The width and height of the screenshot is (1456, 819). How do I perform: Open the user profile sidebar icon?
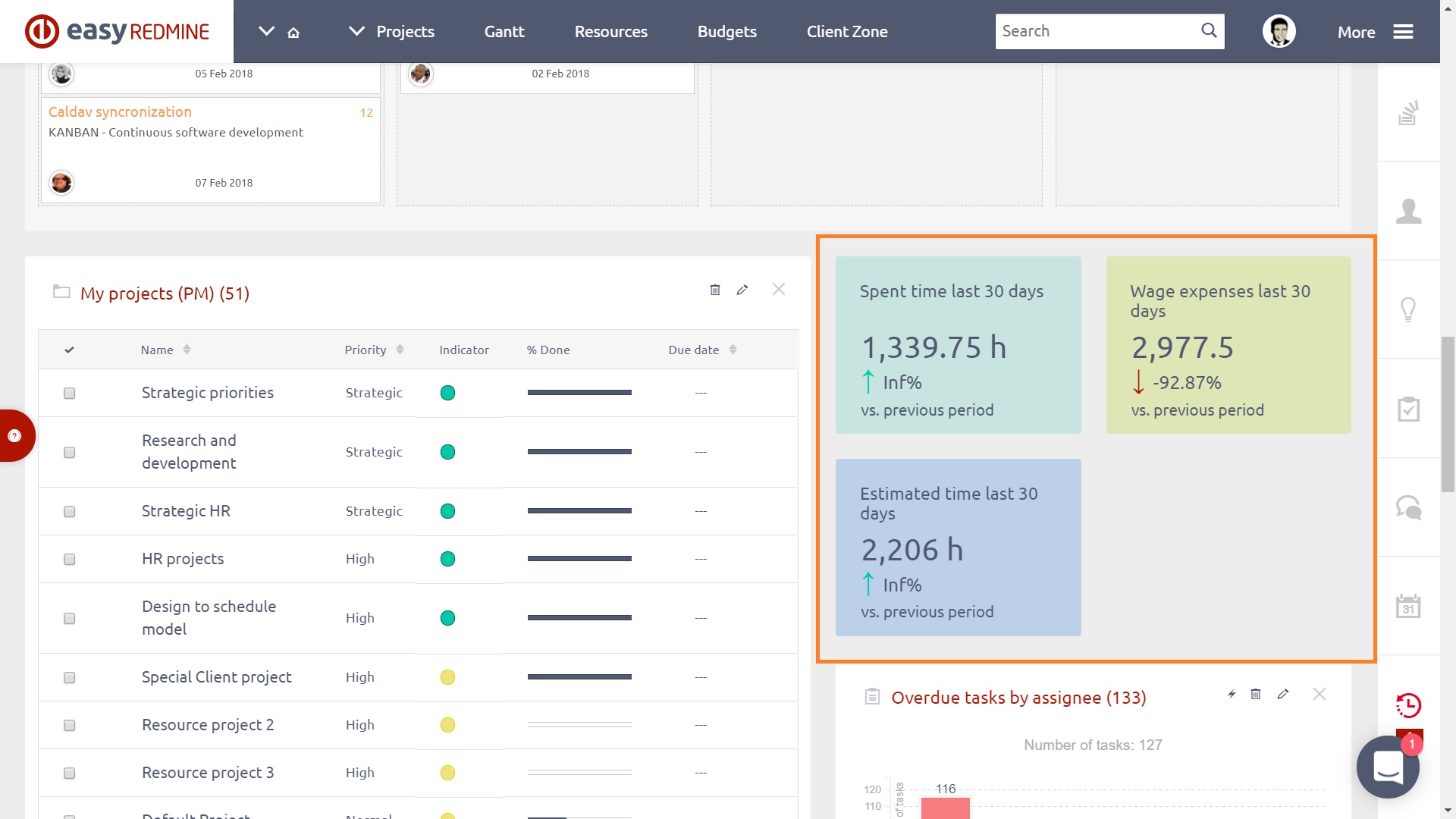1408,211
